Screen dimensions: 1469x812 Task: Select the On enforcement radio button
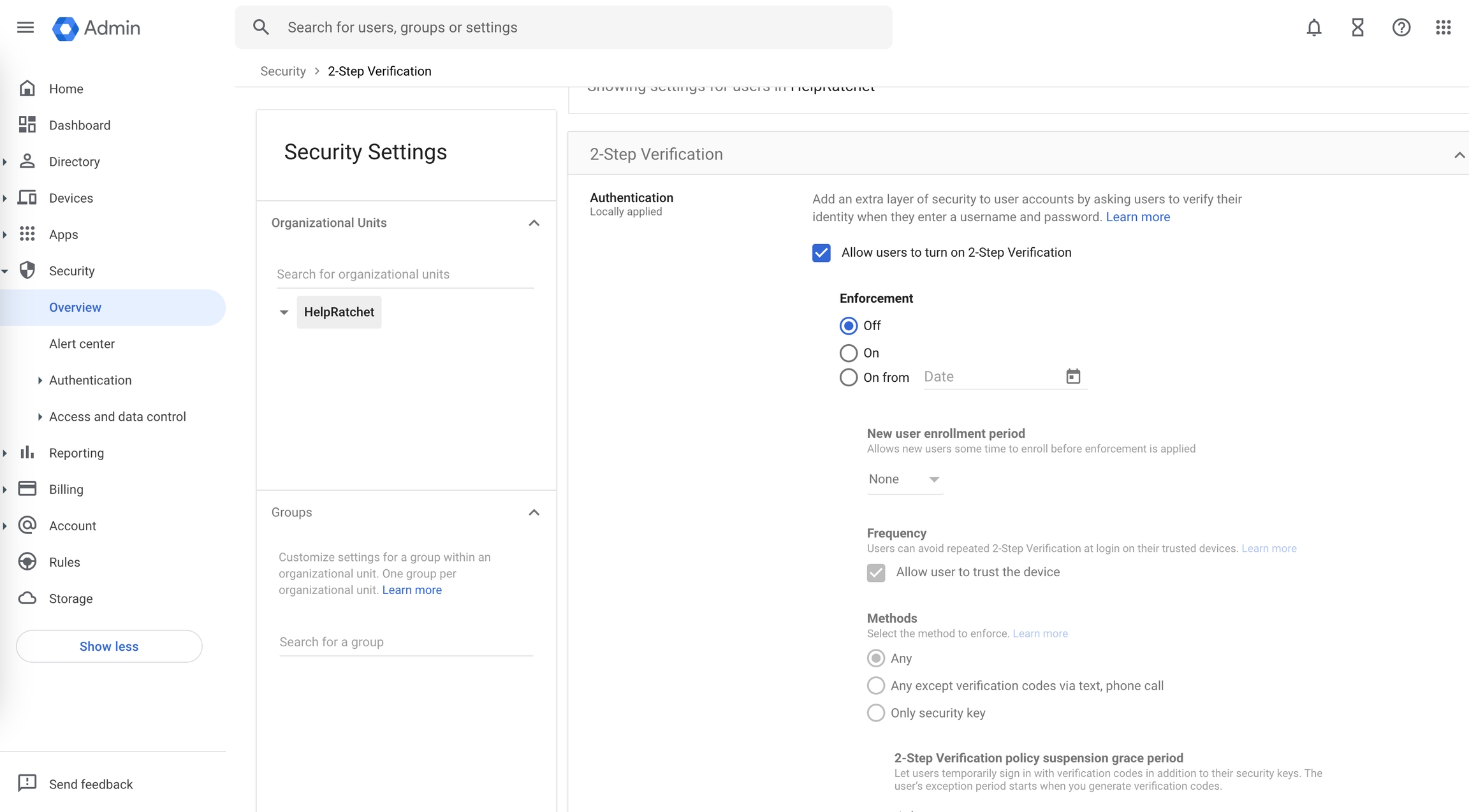click(x=849, y=353)
